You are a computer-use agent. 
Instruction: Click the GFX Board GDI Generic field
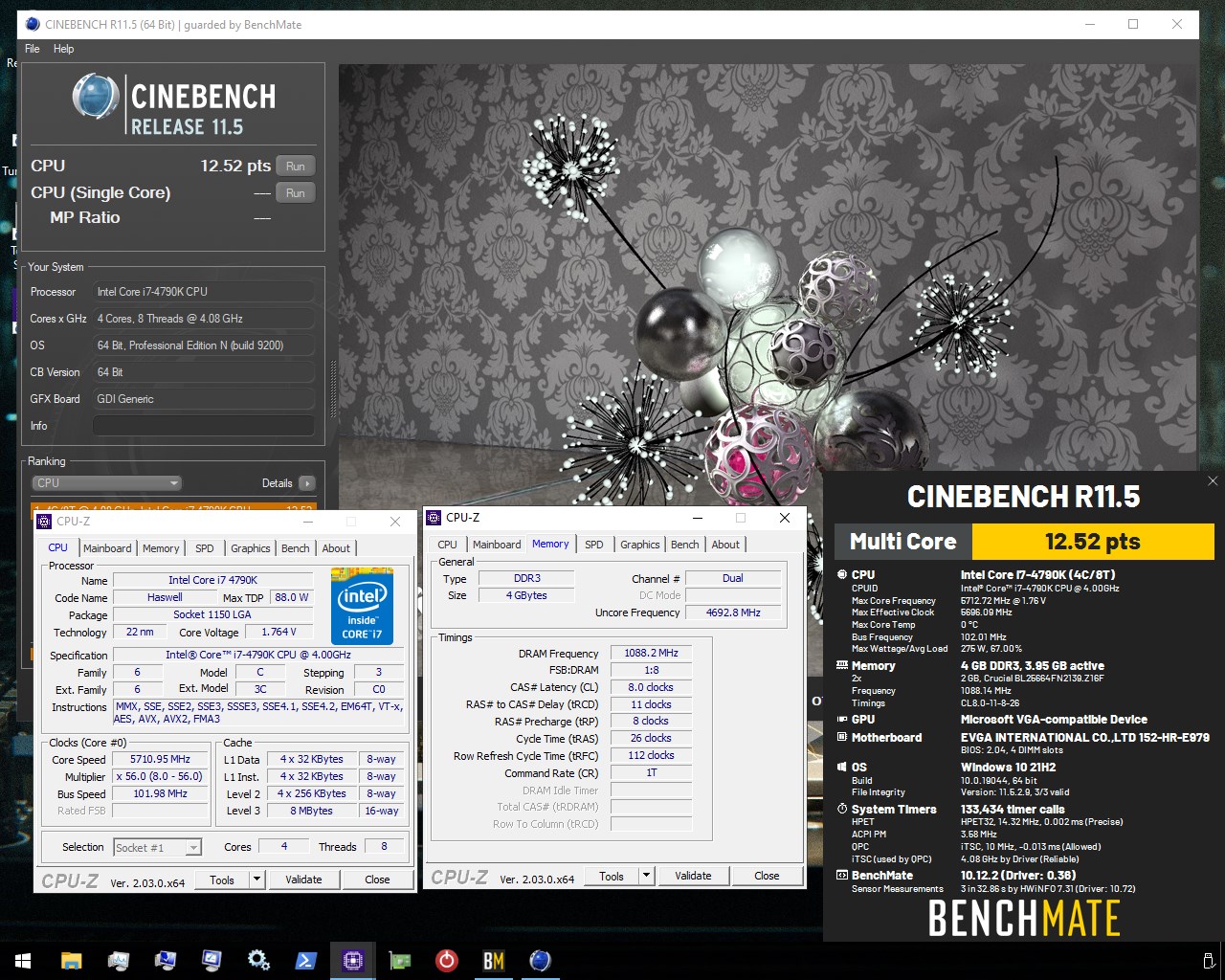pyautogui.click(x=204, y=399)
